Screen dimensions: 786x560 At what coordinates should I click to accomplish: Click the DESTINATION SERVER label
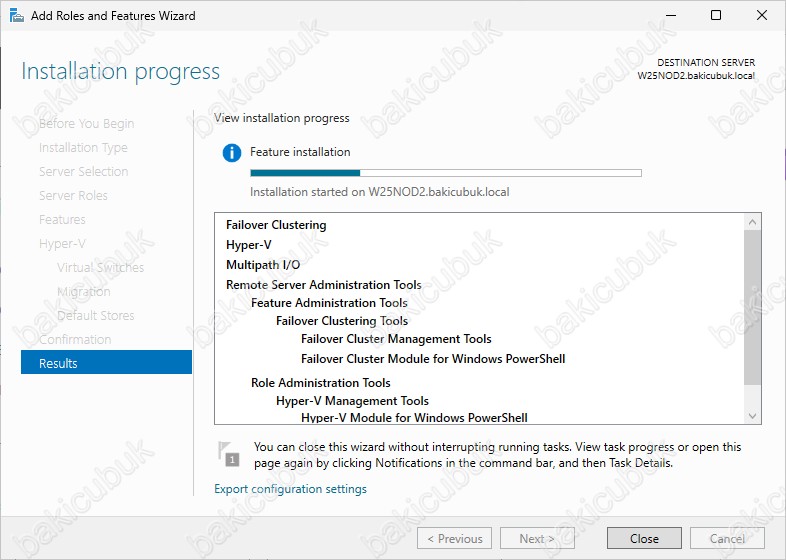click(x=706, y=63)
